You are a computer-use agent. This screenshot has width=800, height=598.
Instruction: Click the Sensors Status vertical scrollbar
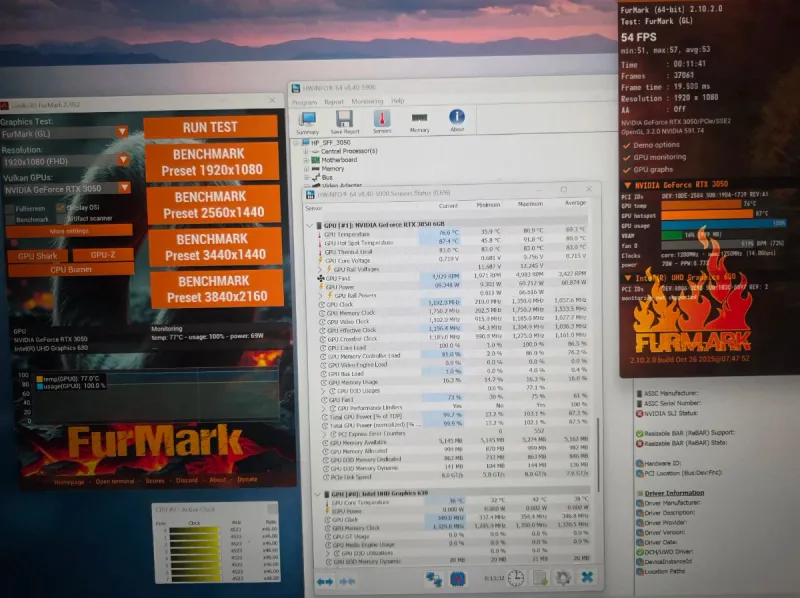point(597,454)
